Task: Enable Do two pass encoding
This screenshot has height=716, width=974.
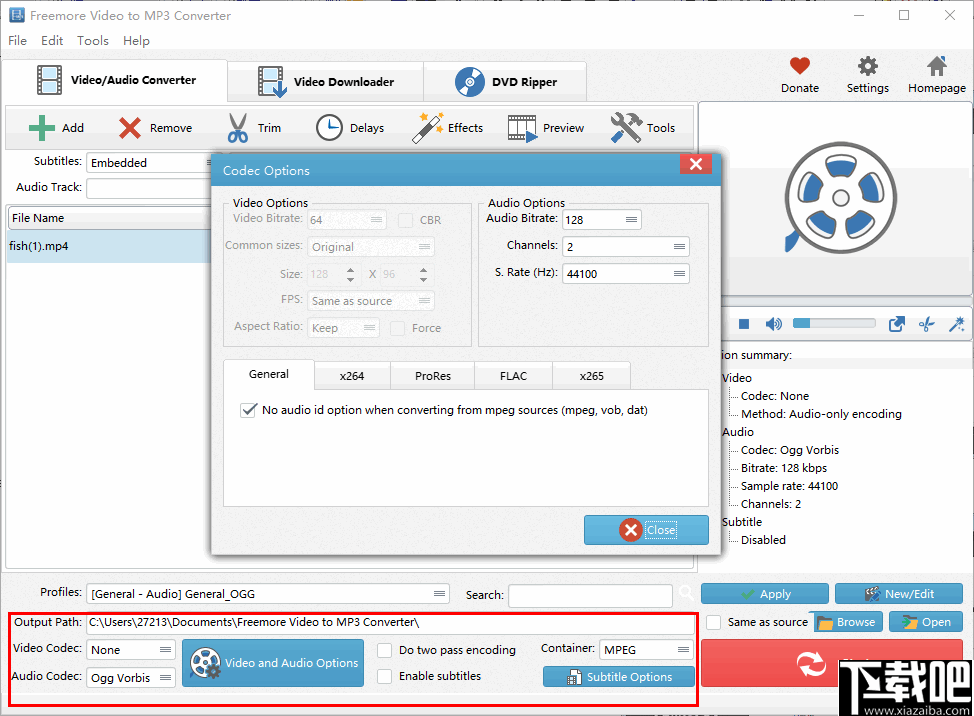Action: tap(385, 650)
